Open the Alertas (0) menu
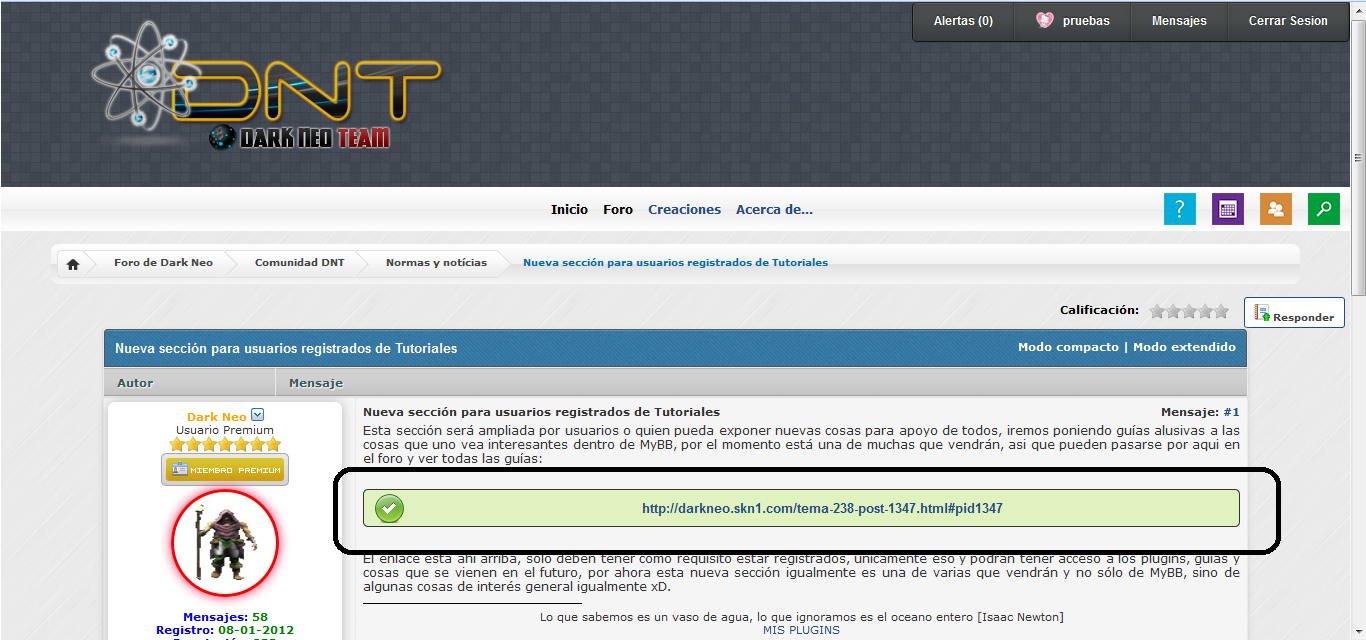 coord(962,21)
